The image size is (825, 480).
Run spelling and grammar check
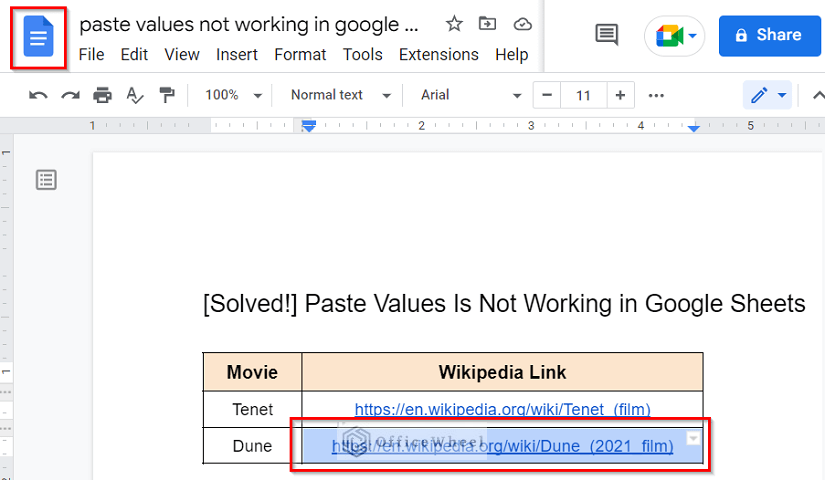coord(134,96)
